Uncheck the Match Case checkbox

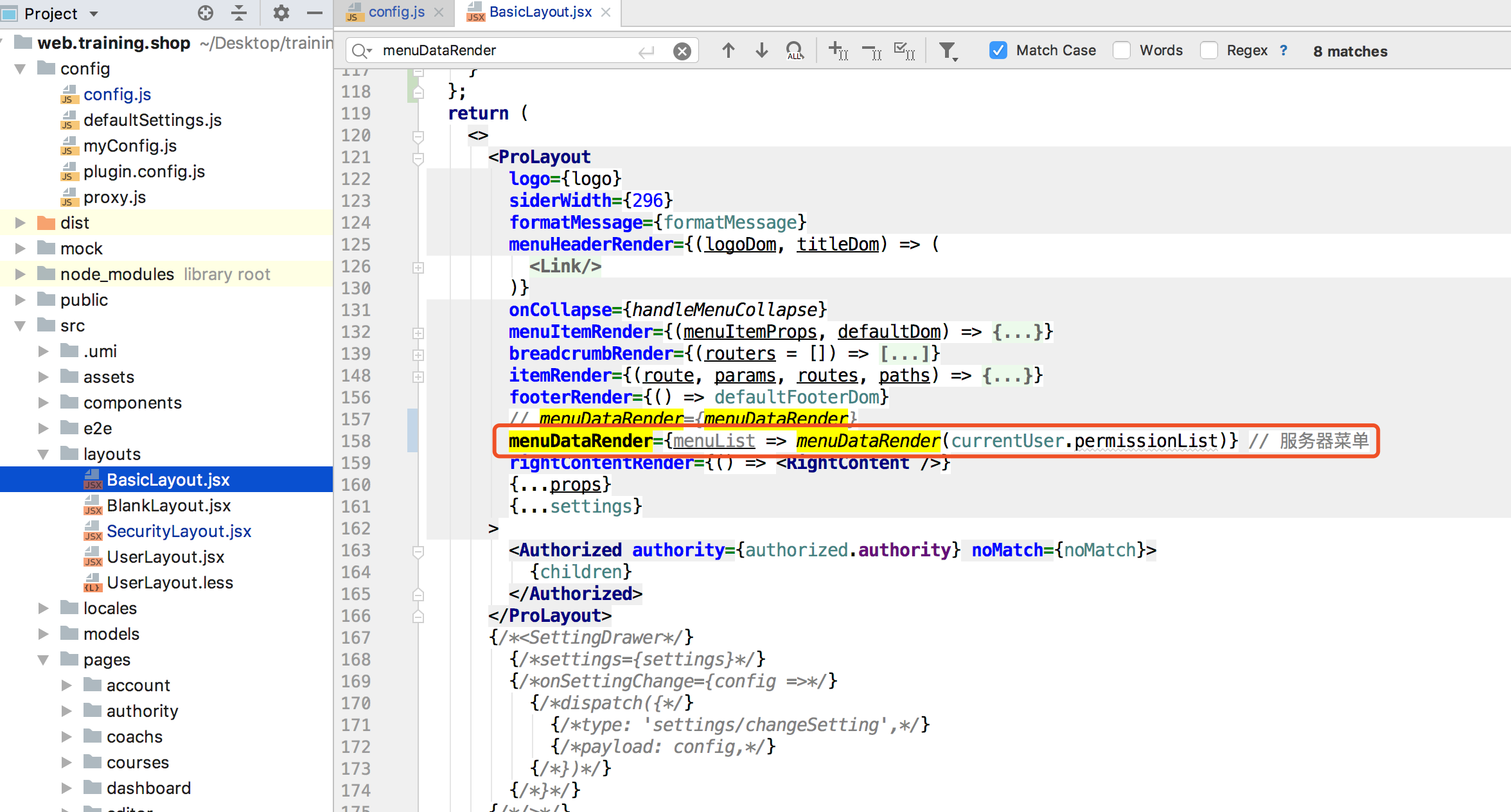click(998, 50)
